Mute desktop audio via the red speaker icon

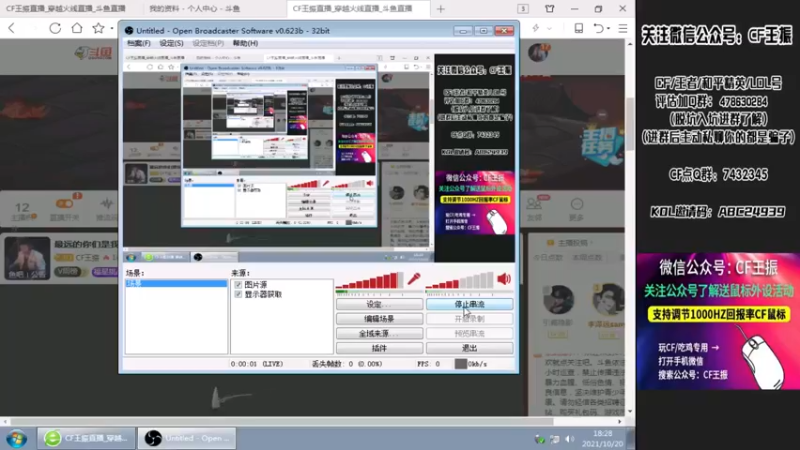tap(504, 279)
